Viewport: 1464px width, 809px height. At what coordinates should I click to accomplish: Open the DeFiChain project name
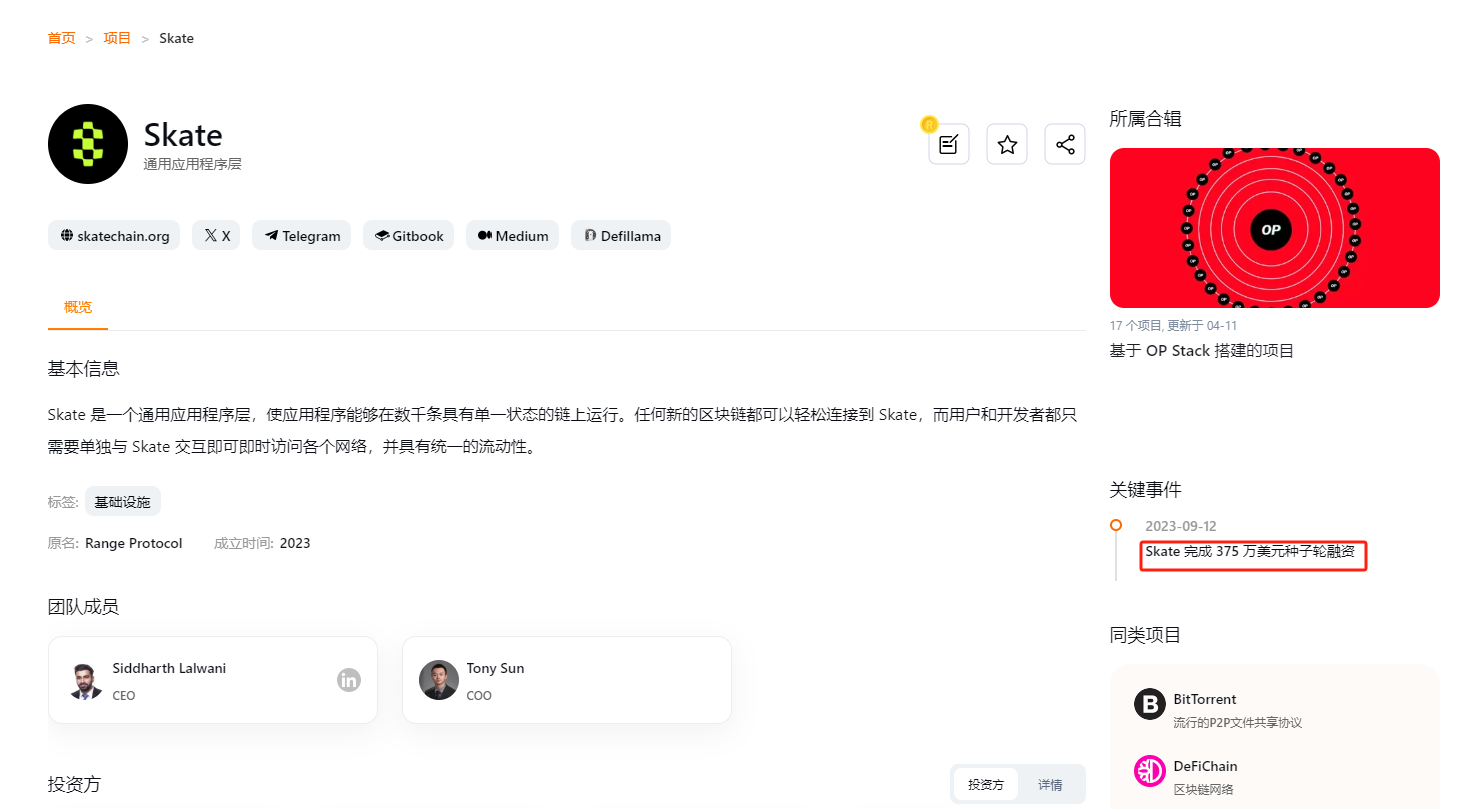[1205, 766]
